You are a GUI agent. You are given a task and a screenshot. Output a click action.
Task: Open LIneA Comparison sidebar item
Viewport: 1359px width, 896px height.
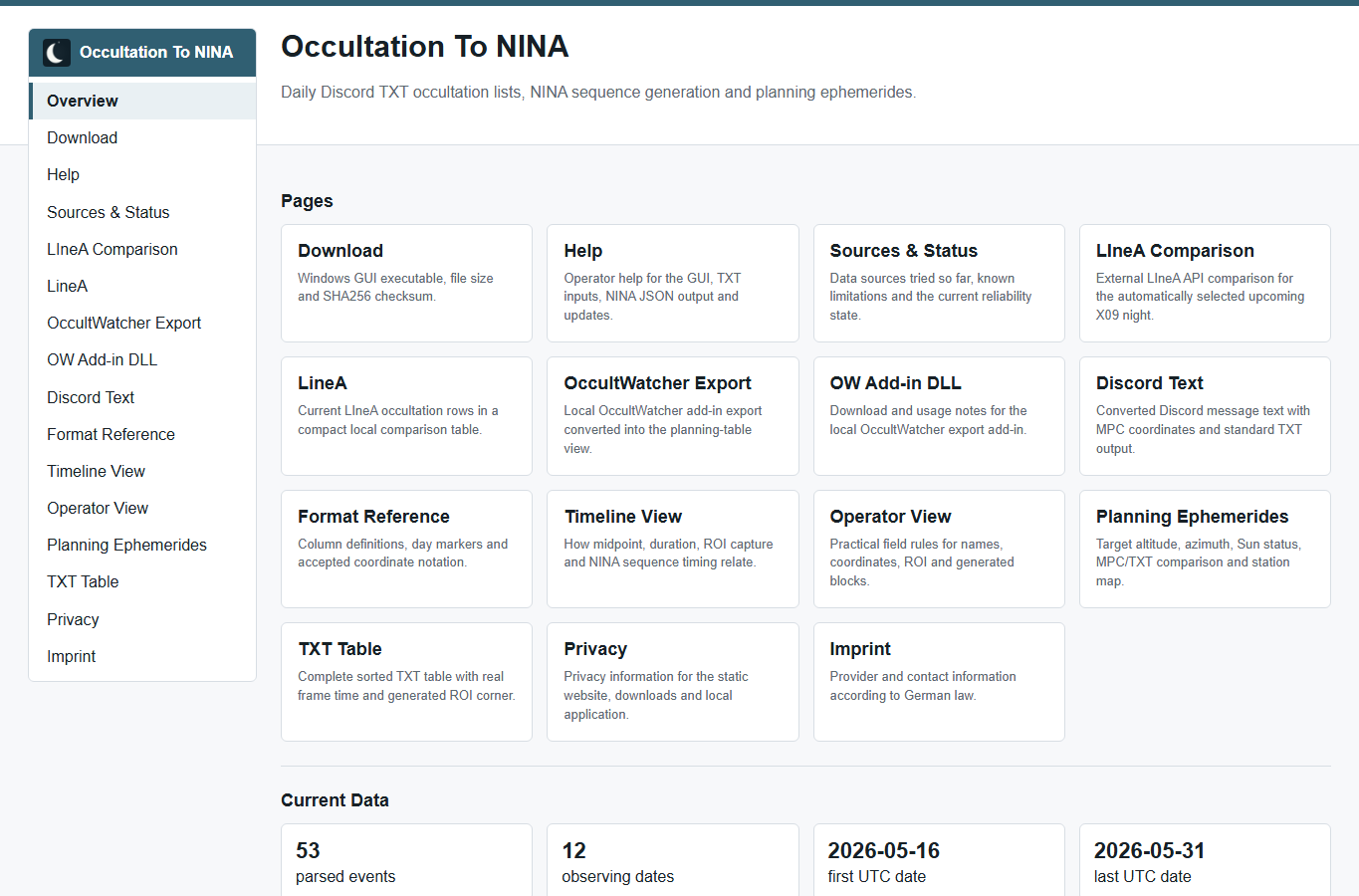[142, 249]
